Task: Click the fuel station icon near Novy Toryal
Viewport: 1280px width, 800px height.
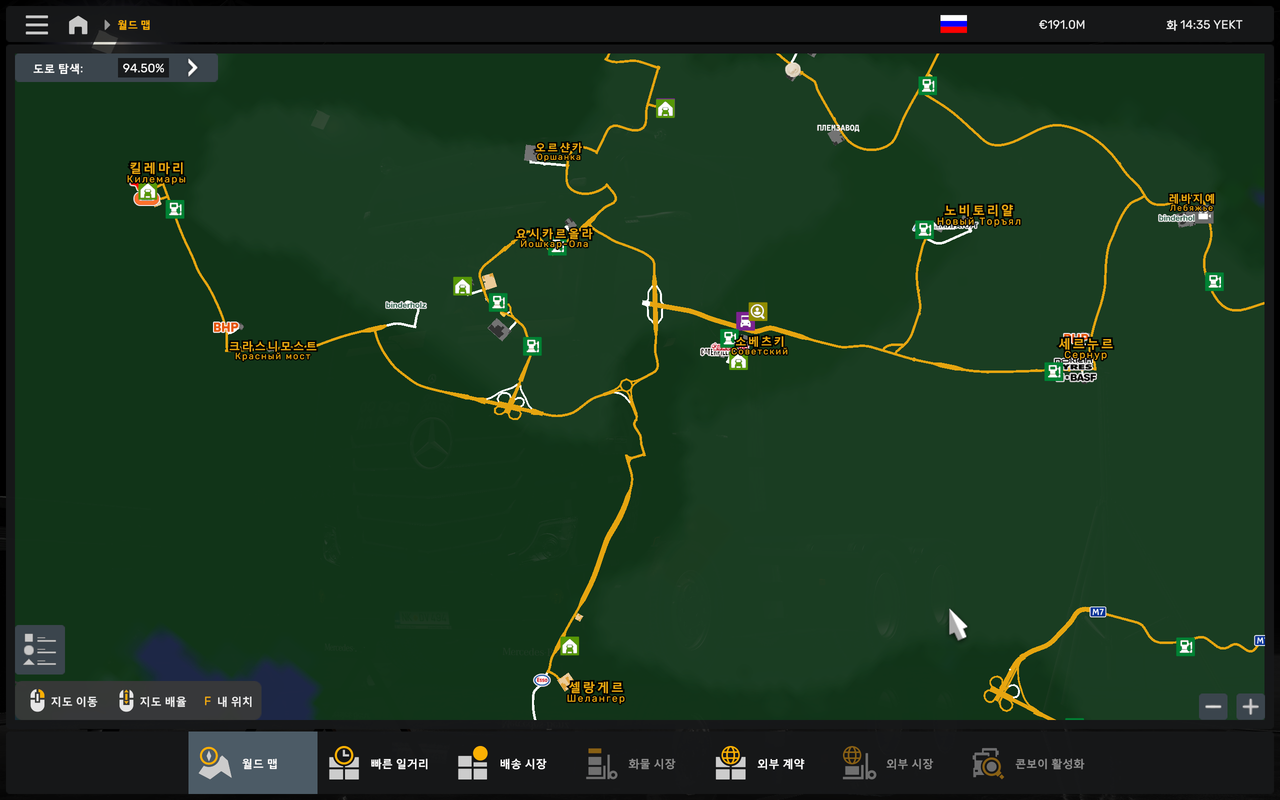Action: pyautogui.click(x=922, y=230)
